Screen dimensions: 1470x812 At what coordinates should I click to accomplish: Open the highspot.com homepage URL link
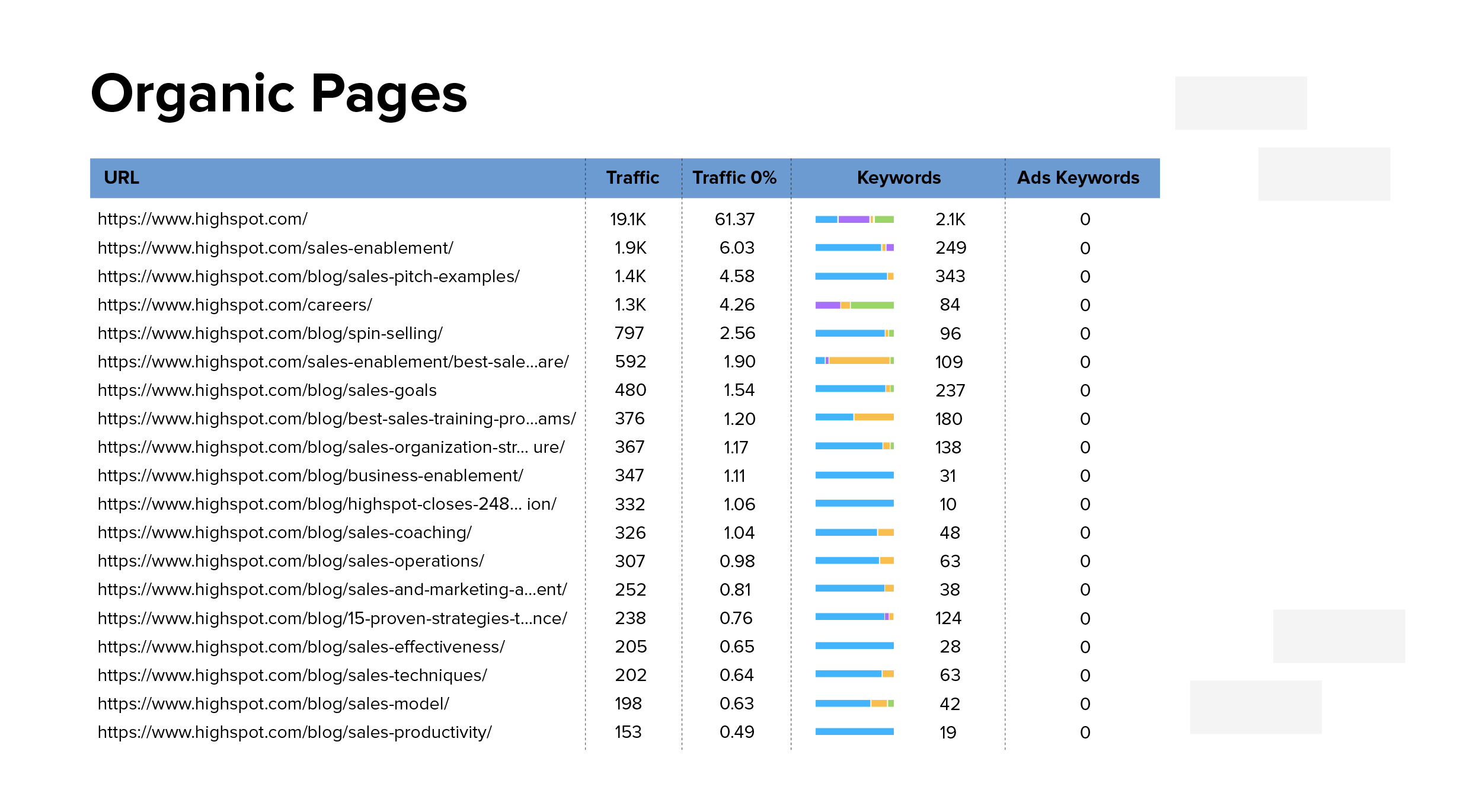[x=202, y=219]
